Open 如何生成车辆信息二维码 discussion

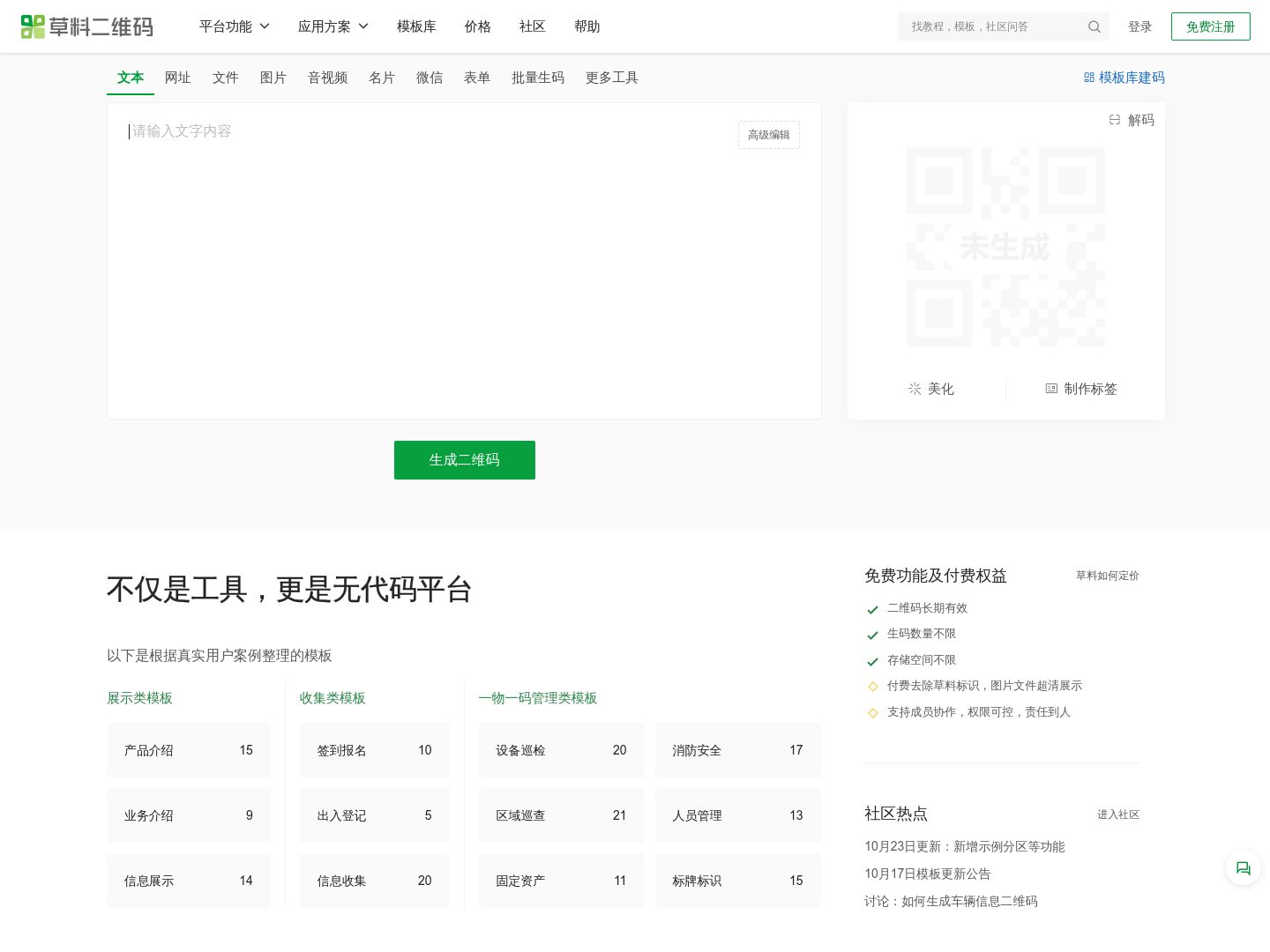click(951, 901)
